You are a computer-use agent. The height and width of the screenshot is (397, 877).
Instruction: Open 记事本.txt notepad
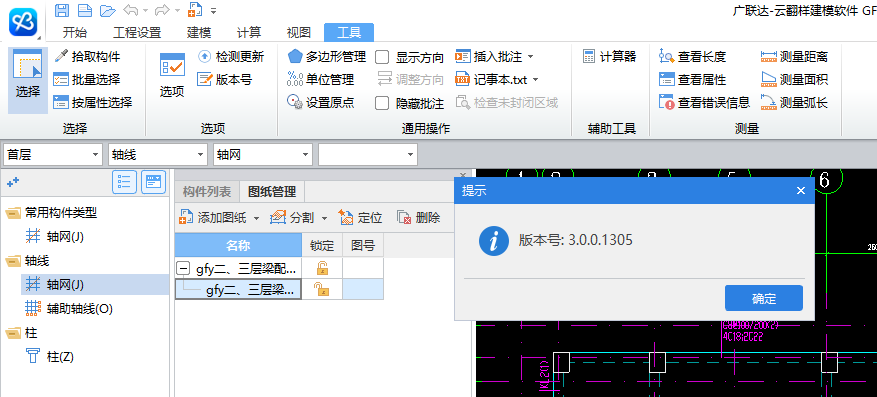(x=491, y=79)
